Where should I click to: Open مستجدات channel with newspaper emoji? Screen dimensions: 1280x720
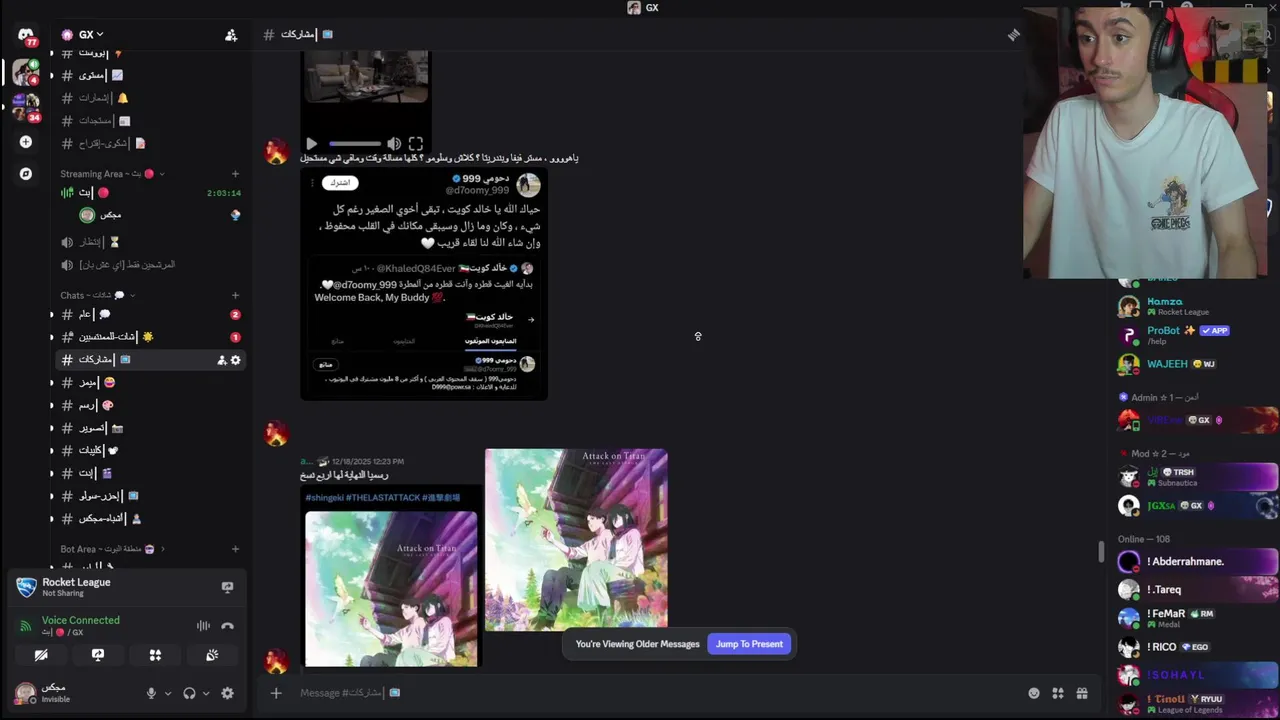pyautogui.click(x=150, y=121)
